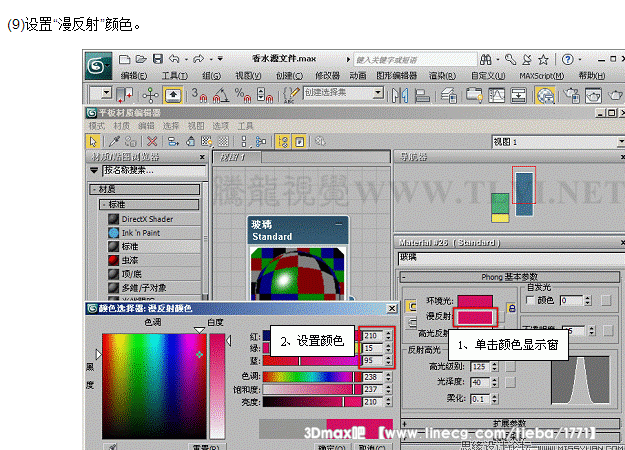Click the binoculars search icon
This screenshot has width=625, height=450.
point(485,60)
